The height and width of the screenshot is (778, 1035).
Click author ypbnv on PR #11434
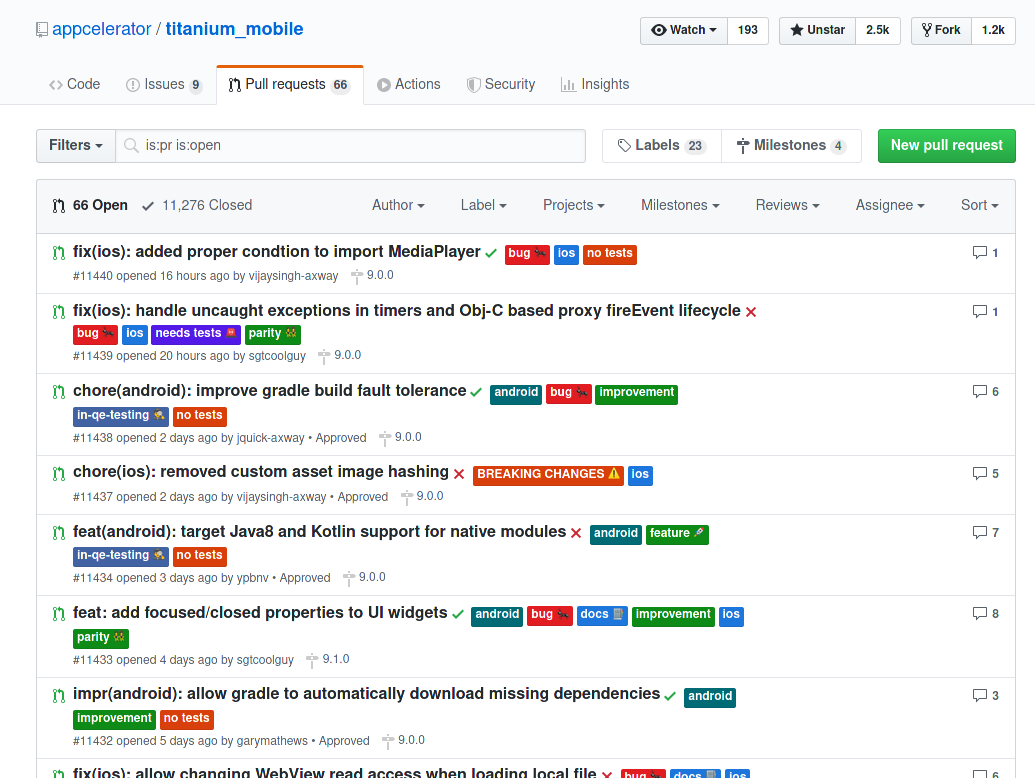tap(253, 578)
